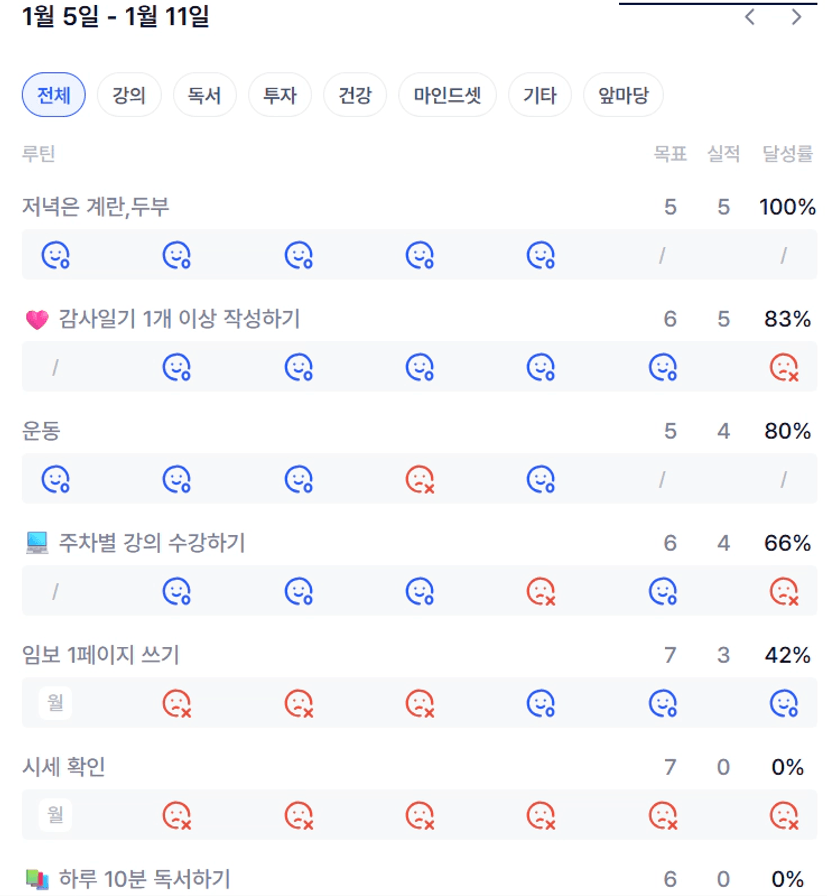Toggle the last sad face in 주차별 강의 row
The image size is (827, 896).
coord(784,592)
